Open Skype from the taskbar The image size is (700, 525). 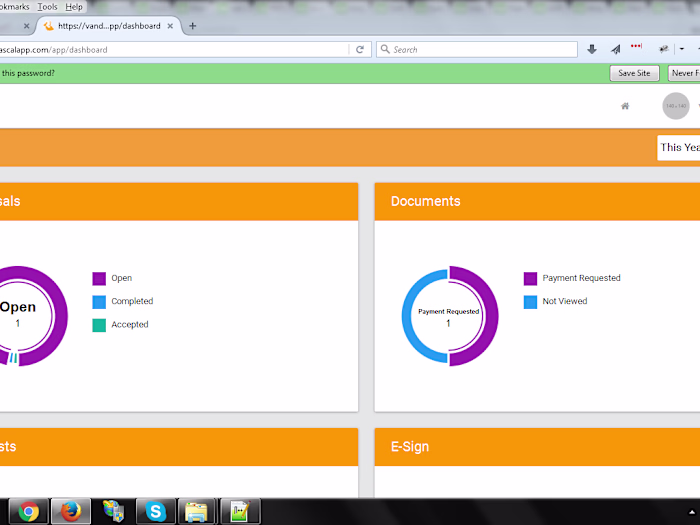[155, 511]
